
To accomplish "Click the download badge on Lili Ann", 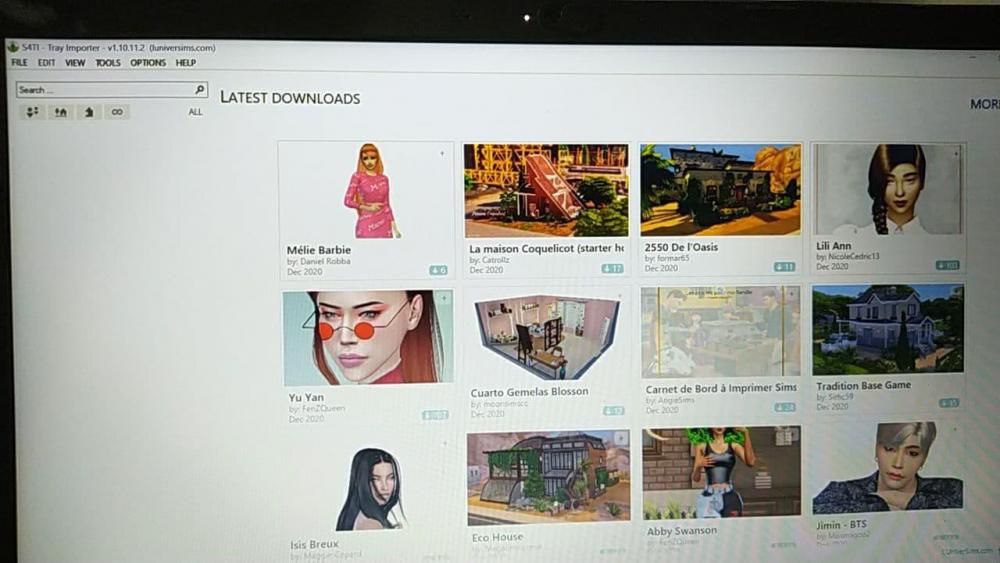I will click(x=948, y=265).
